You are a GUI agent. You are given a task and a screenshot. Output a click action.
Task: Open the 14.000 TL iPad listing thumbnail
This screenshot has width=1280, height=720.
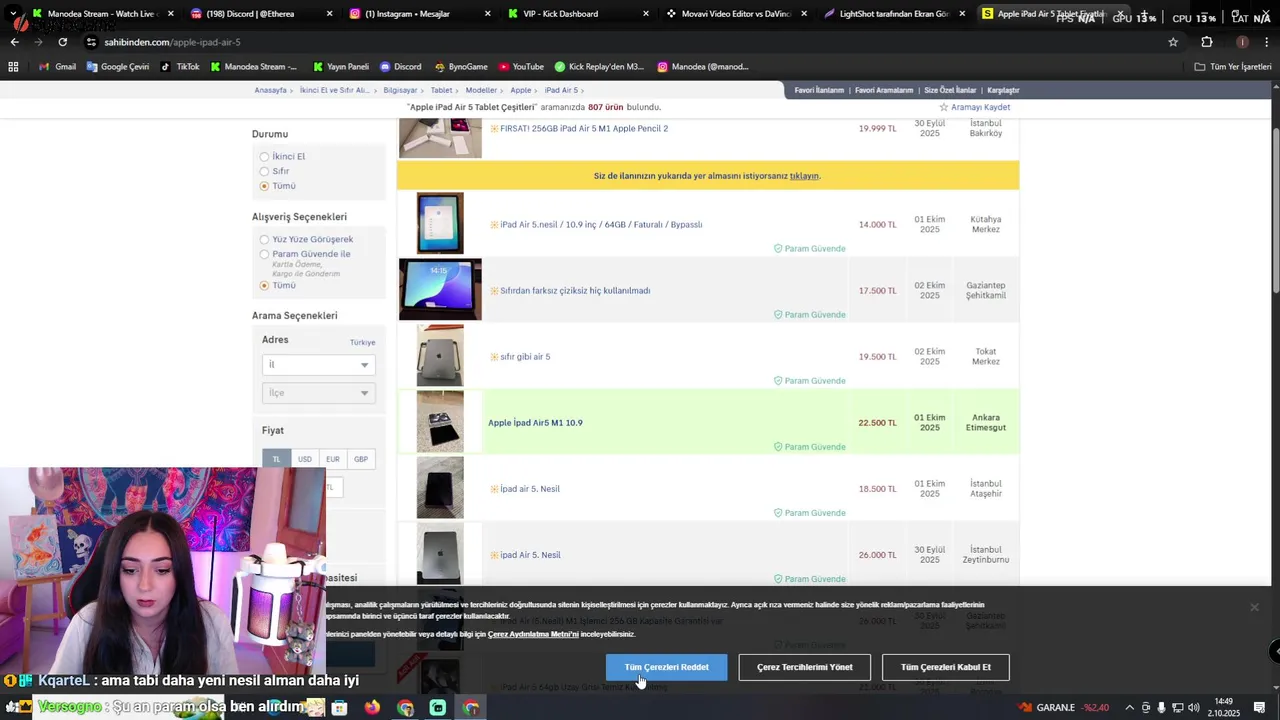440,223
